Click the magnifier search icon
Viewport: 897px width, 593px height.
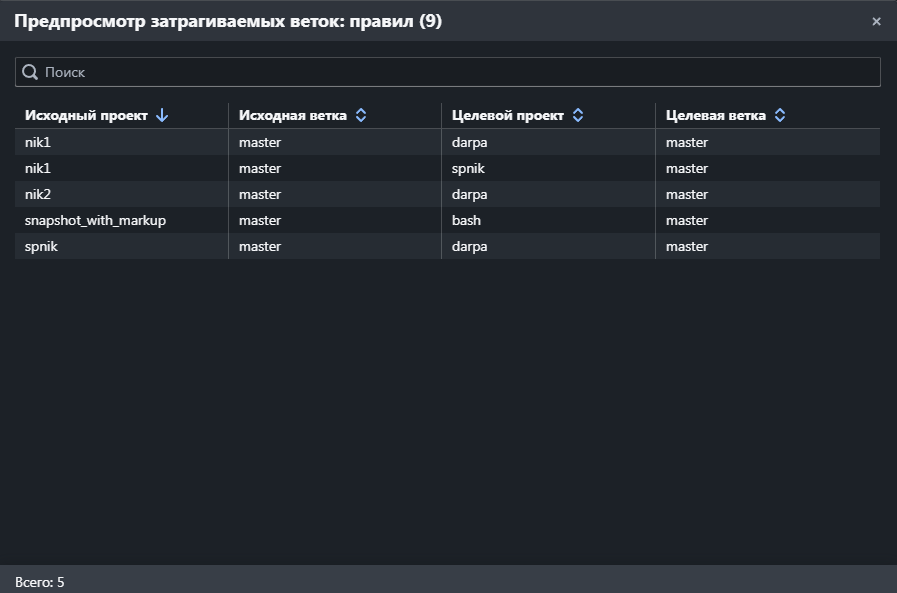[x=30, y=72]
